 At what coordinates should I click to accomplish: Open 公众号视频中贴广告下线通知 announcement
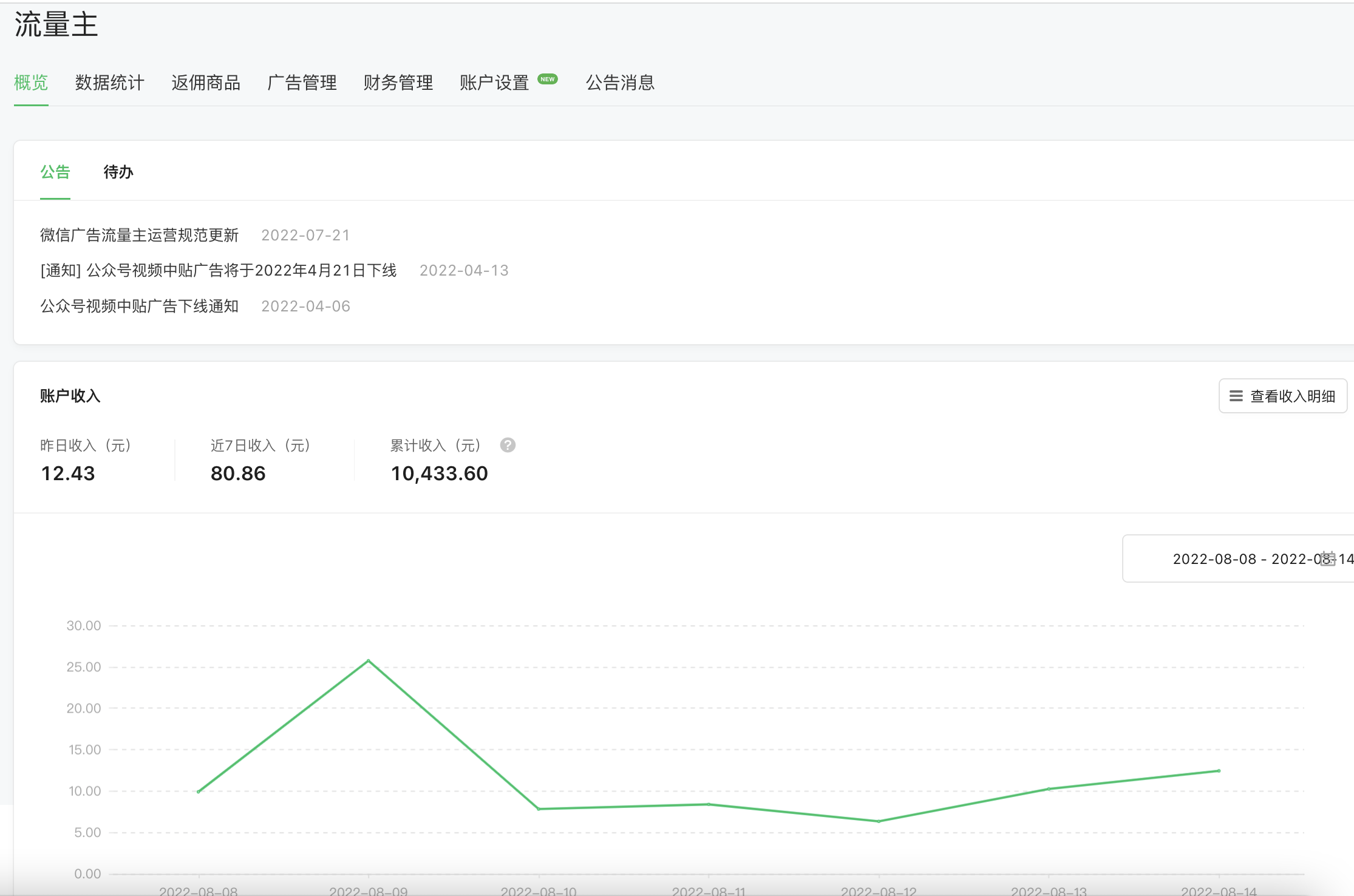click(140, 306)
